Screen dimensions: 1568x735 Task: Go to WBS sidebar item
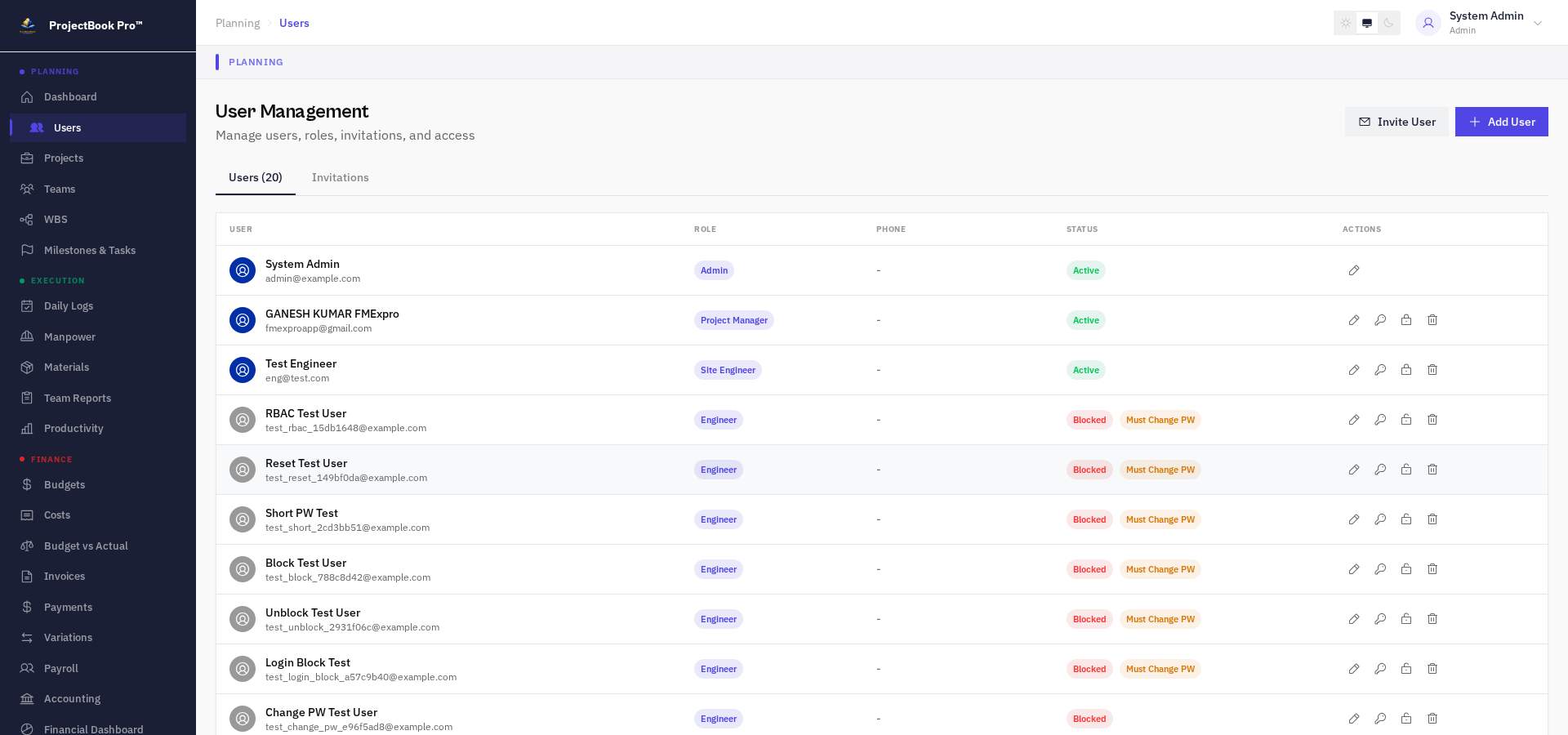pyautogui.click(x=98, y=220)
